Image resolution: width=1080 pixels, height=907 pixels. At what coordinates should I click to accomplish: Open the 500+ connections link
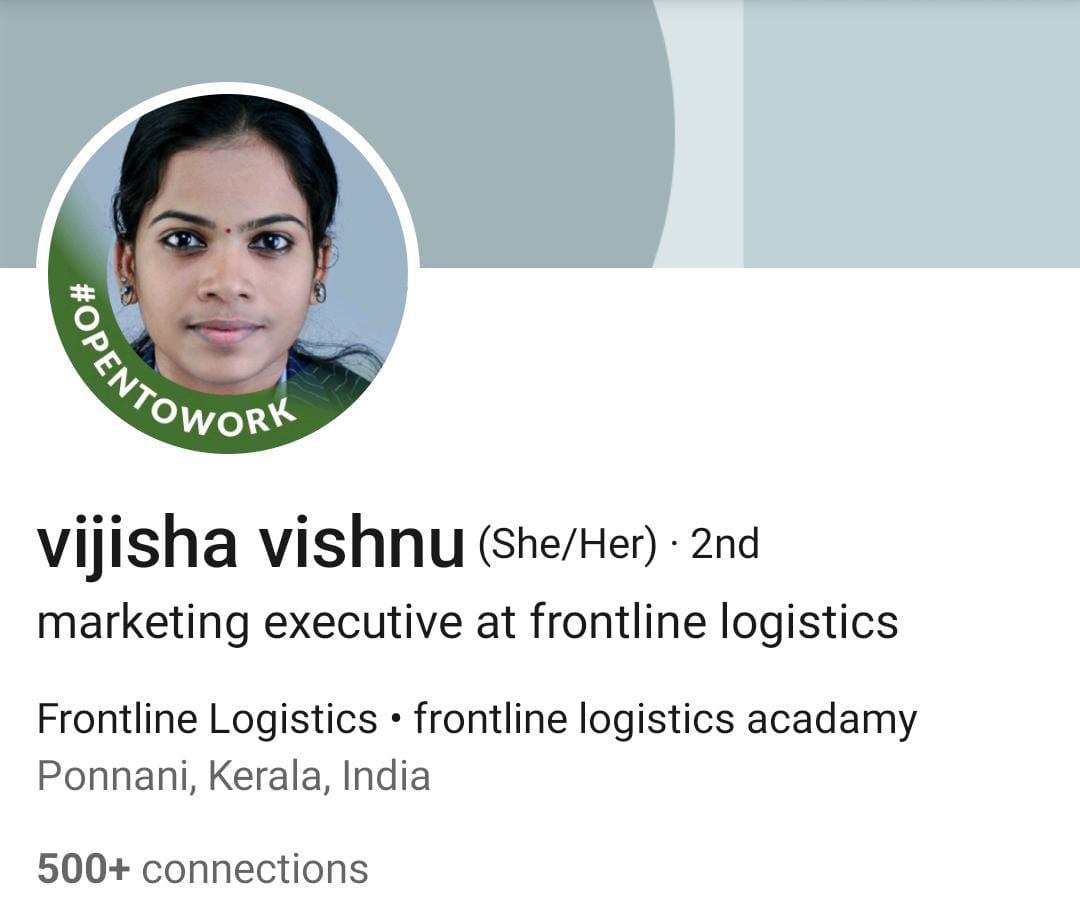click(x=202, y=869)
